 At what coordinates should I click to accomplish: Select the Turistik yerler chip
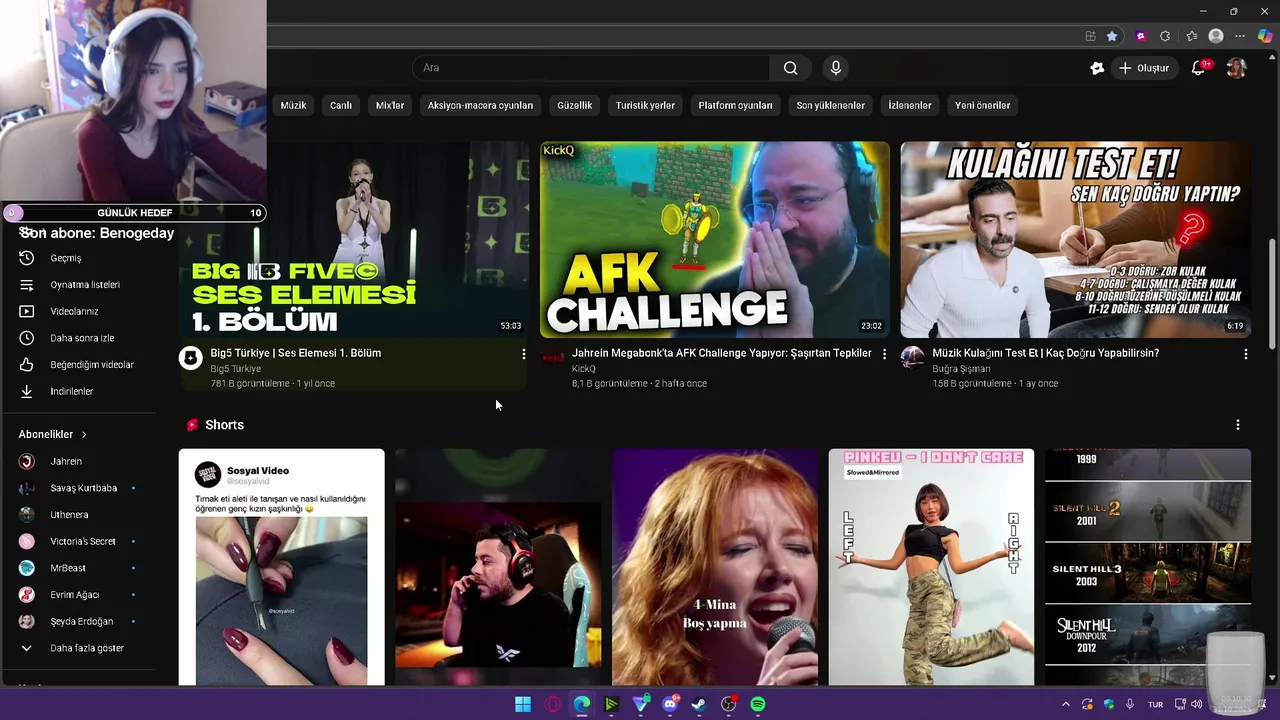click(645, 105)
